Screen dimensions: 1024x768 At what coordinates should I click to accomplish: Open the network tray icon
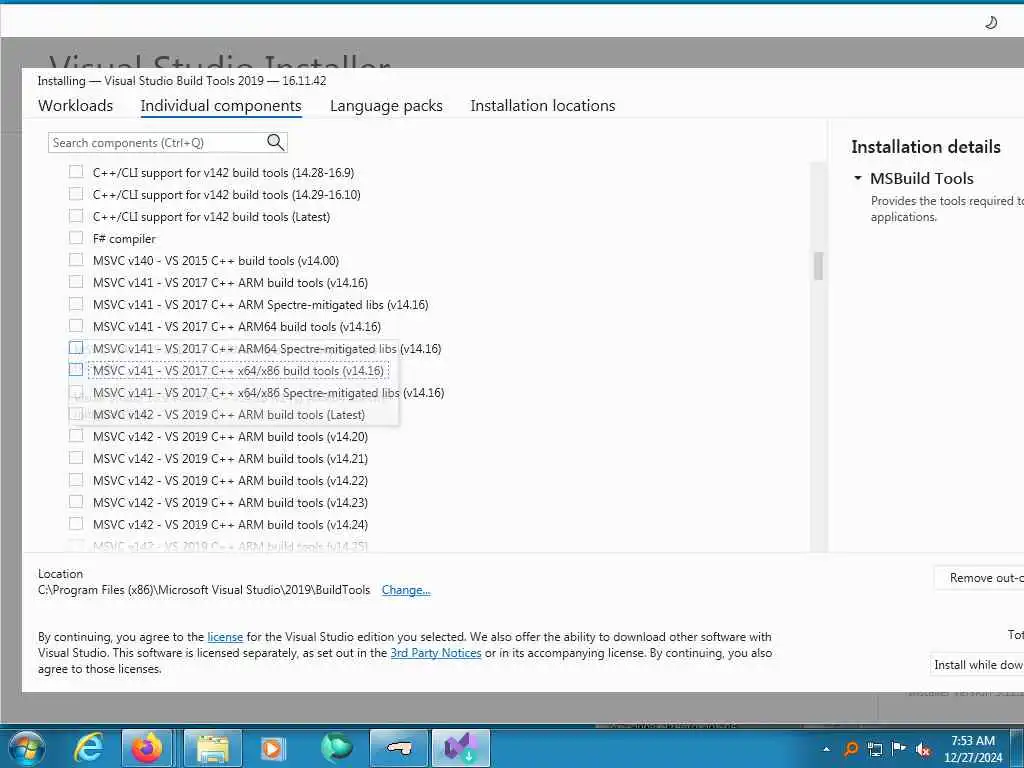pyautogui.click(x=875, y=749)
